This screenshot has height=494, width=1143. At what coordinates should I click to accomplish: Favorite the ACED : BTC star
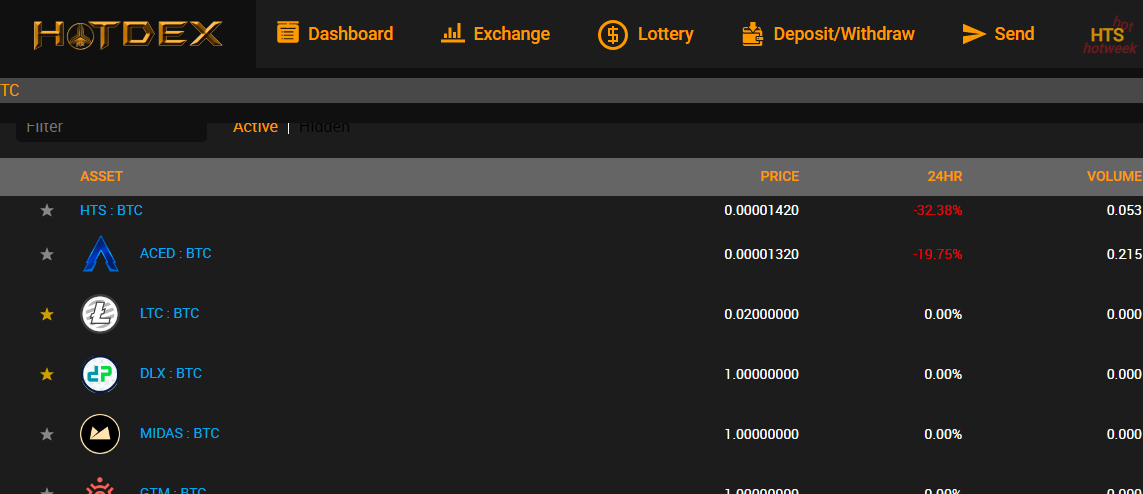tap(47, 254)
